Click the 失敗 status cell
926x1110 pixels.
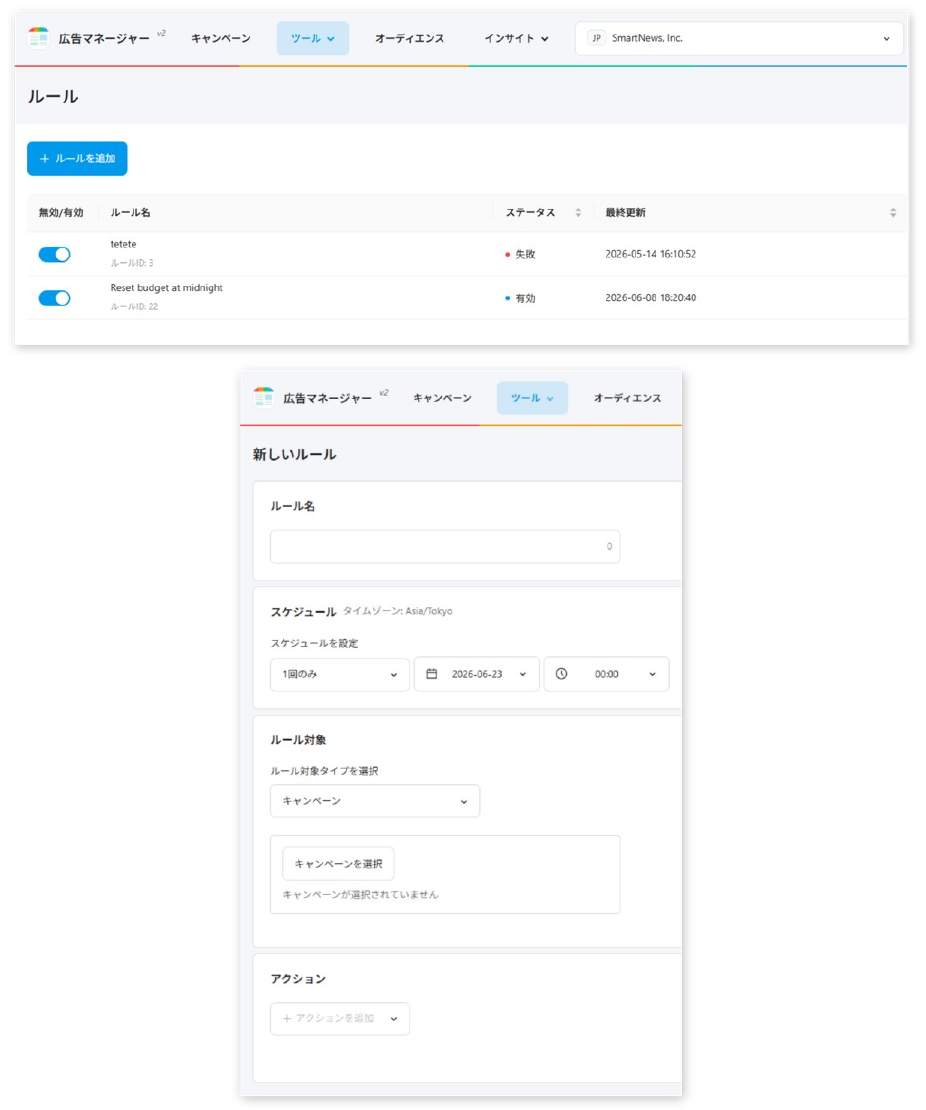[x=520, y=254]
